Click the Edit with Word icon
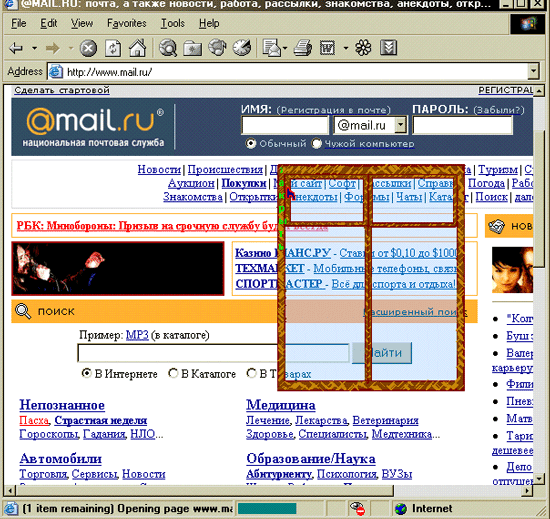550x519 pixels. [328, 48]
